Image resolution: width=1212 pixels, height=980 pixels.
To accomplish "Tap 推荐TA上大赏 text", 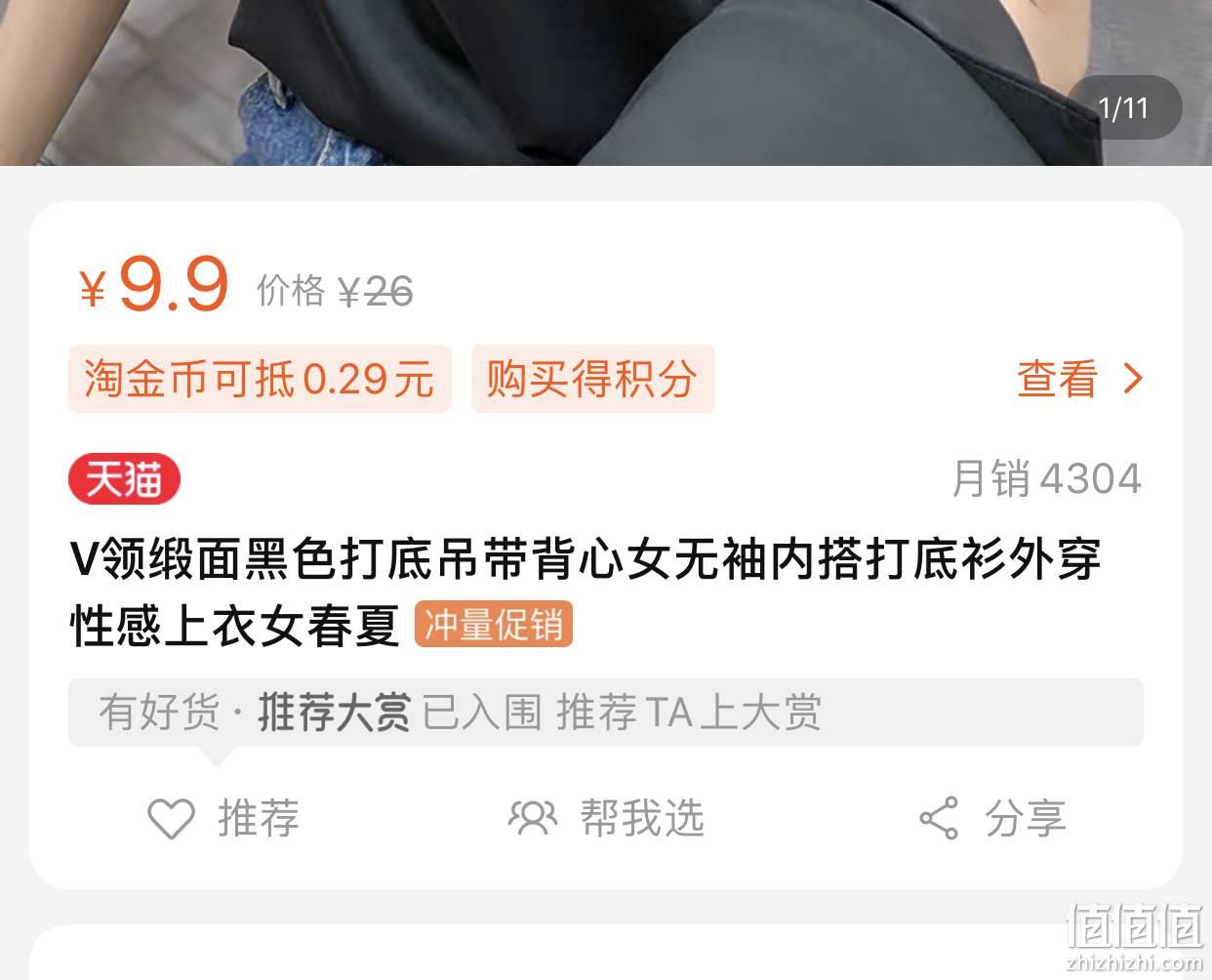I will pos(689,713).
